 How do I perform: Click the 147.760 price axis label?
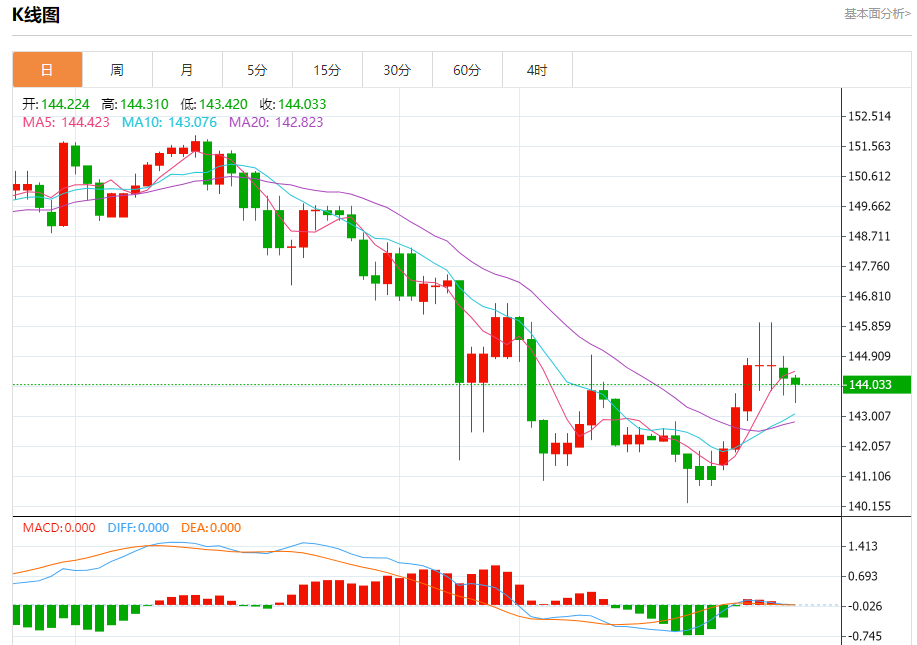pos(870,266)
